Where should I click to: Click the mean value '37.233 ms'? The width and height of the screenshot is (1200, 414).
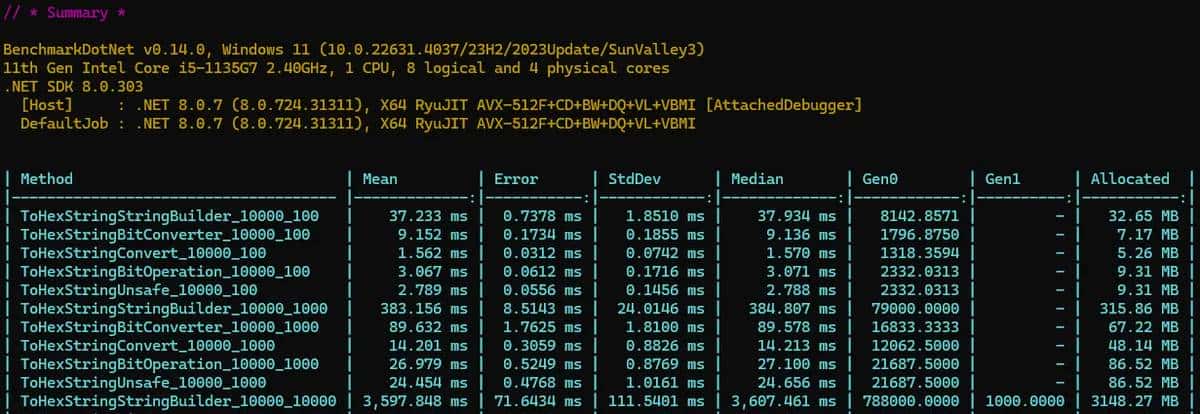(x=428, y=216)
